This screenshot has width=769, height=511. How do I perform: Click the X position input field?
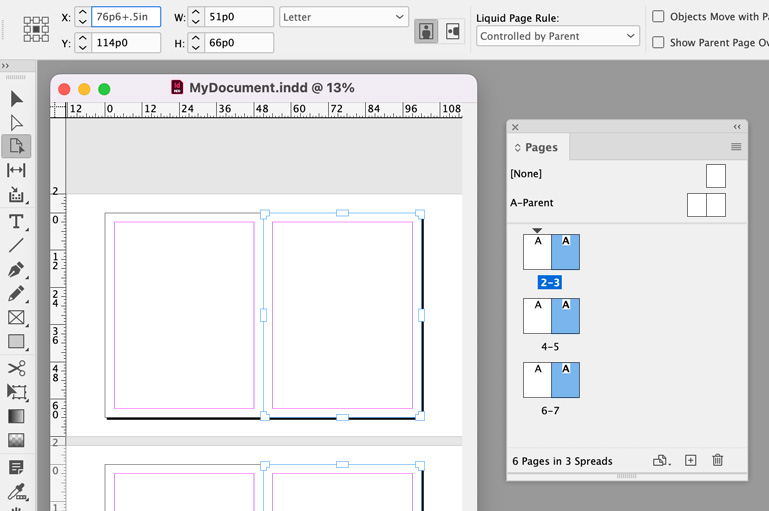tap(126, 17)
